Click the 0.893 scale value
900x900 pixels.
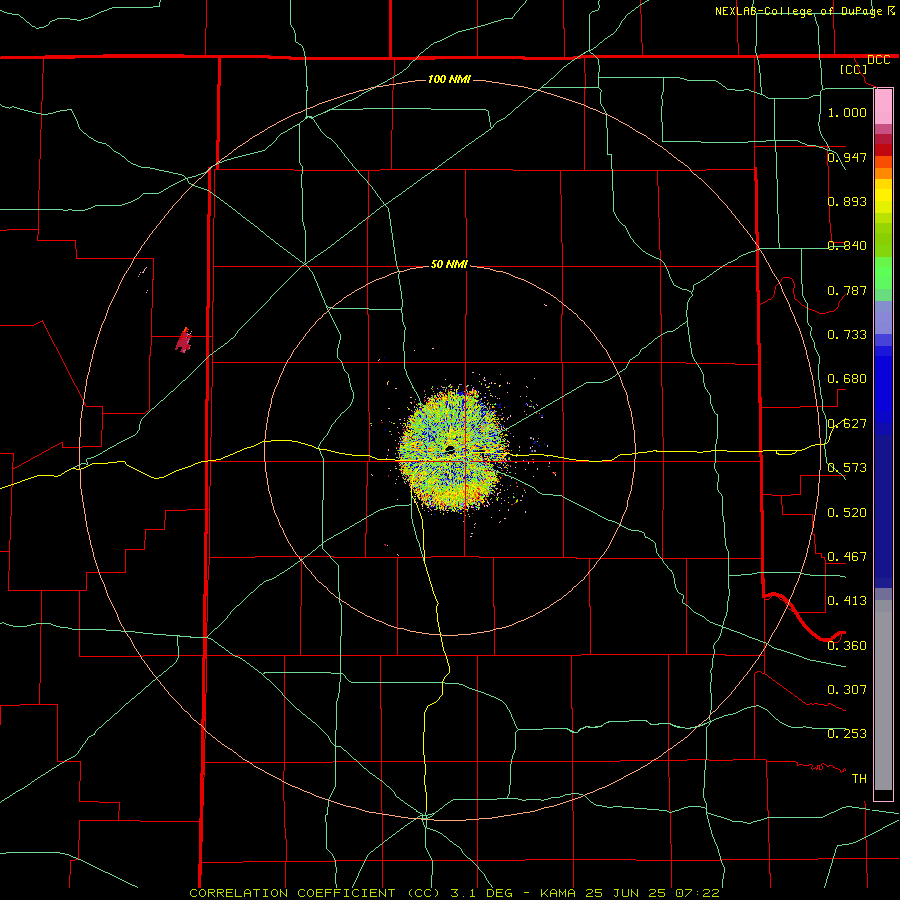point(847,201)
